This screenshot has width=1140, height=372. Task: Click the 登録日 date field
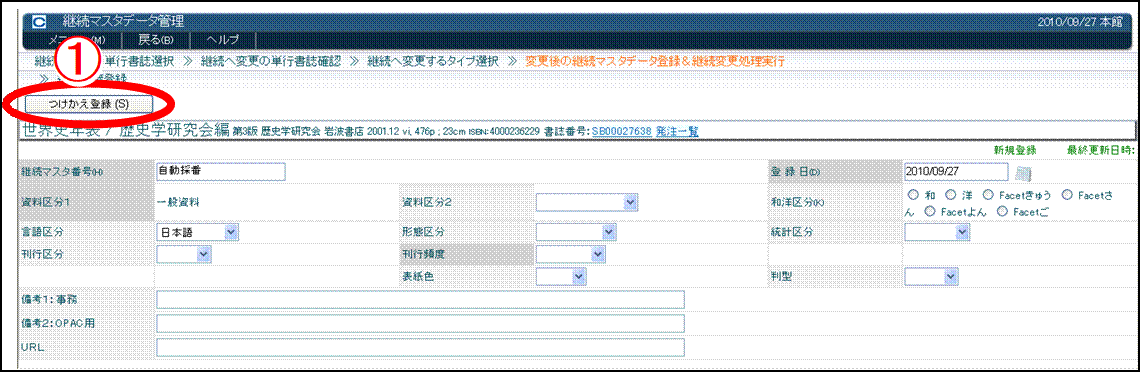(956, 171)
